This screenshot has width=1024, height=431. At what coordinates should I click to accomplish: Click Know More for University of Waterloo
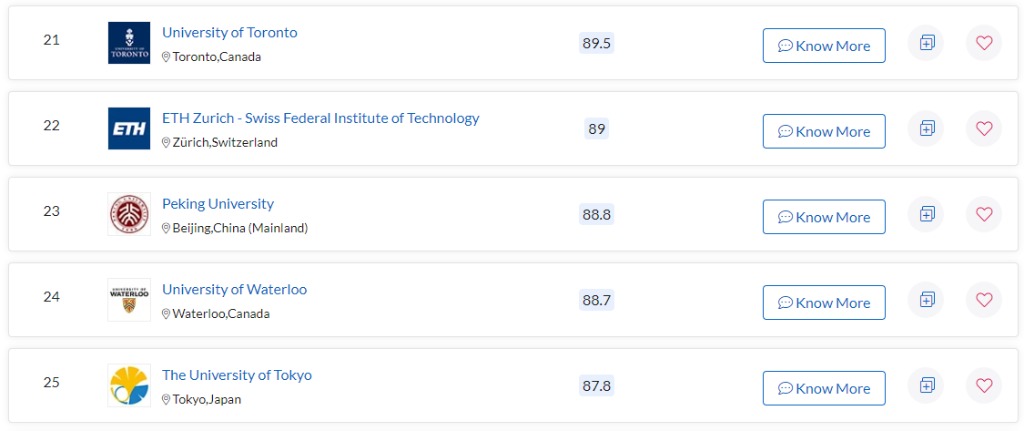[824, 302]
